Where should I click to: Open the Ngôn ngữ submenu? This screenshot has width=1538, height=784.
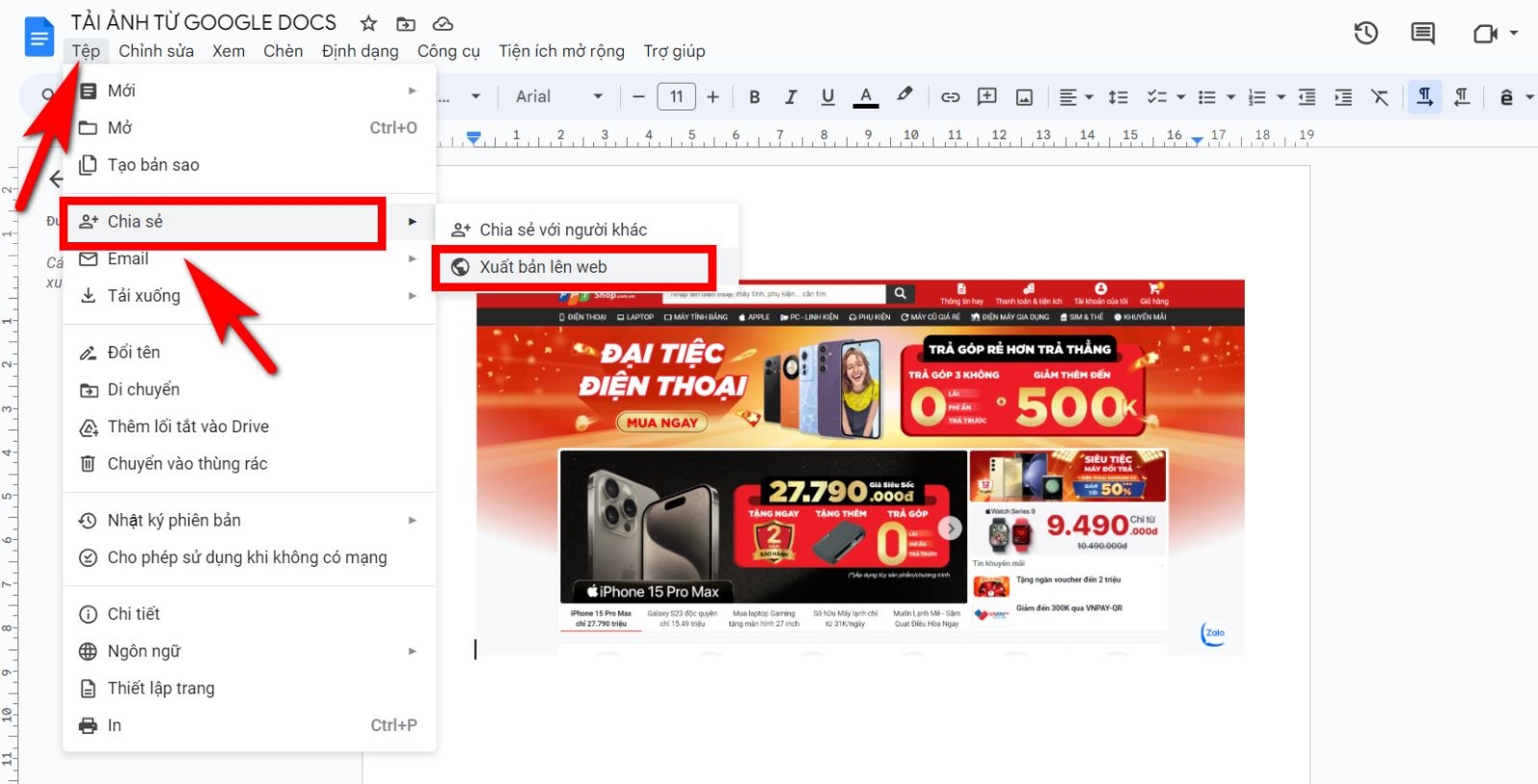[249, 651]
